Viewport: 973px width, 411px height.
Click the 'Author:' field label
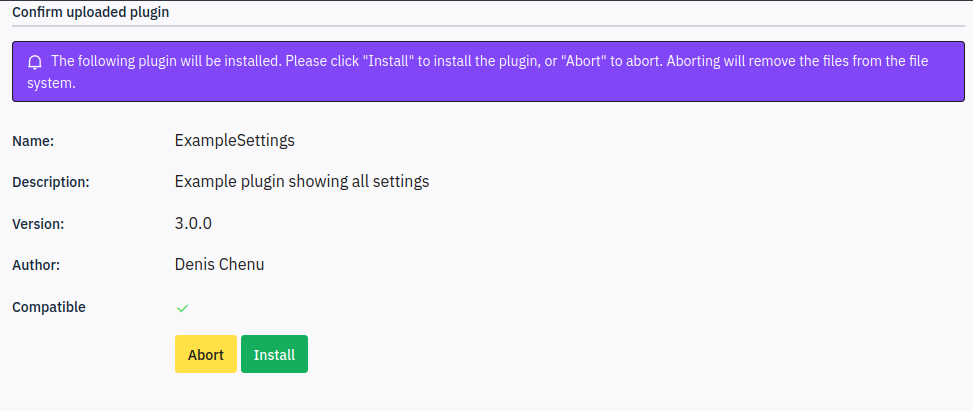pyautogui.click(x=36, y=266)
